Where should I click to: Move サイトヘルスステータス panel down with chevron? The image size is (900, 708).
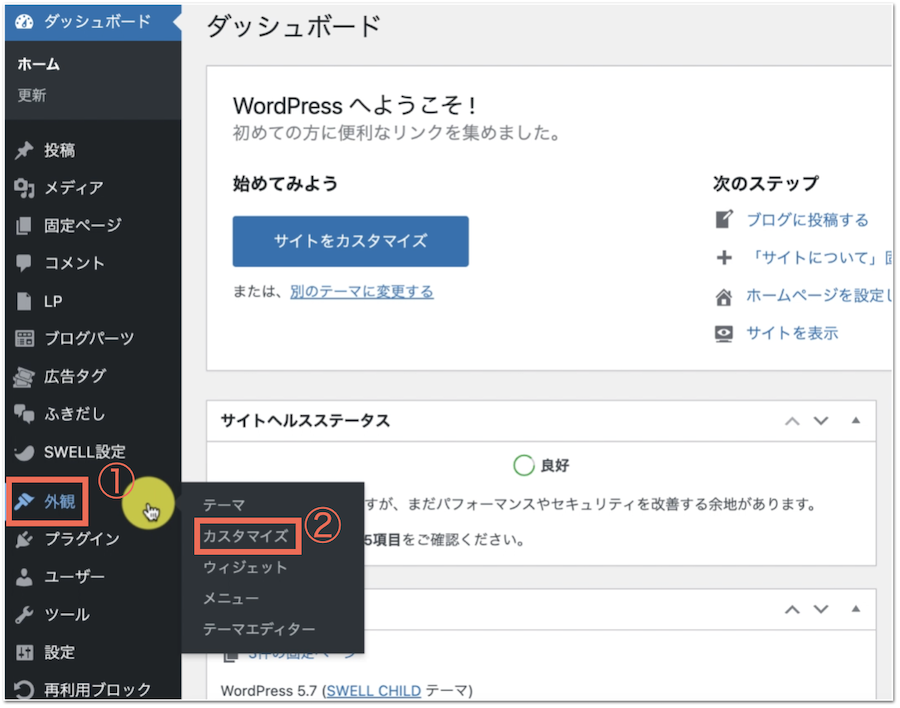pyautogui.click(x=822, y=421)
